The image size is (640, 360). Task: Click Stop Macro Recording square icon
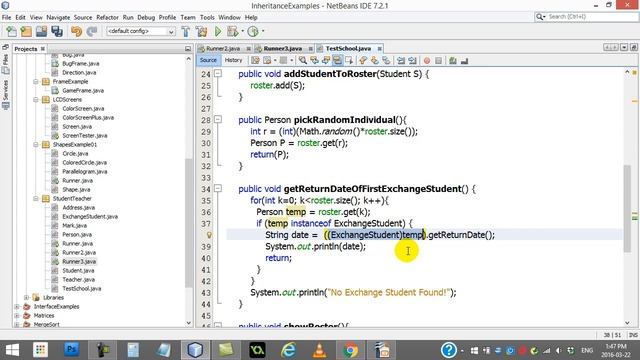pos(438,61)
